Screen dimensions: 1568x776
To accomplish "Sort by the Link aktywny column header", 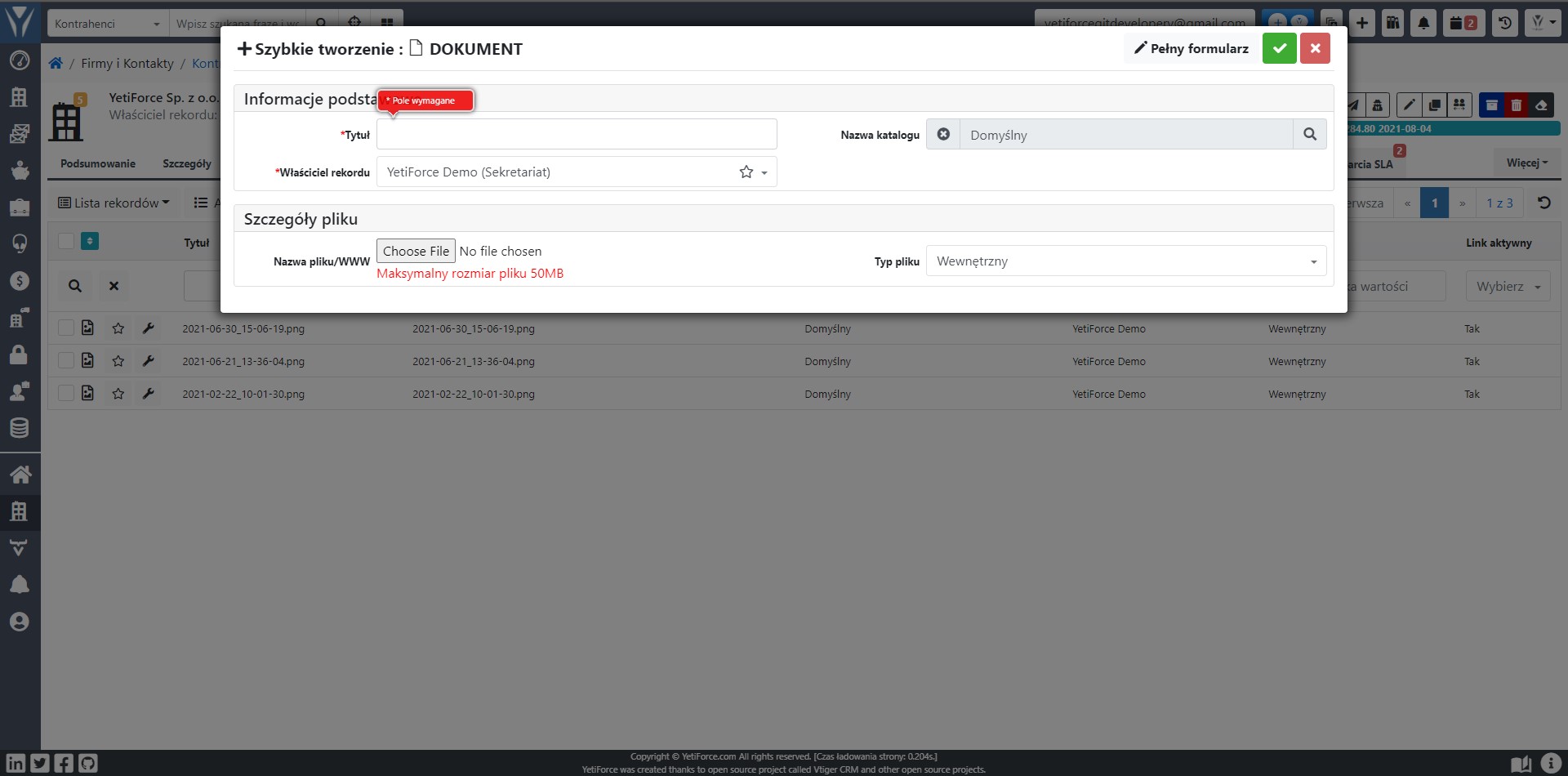I will point(1499,243).
